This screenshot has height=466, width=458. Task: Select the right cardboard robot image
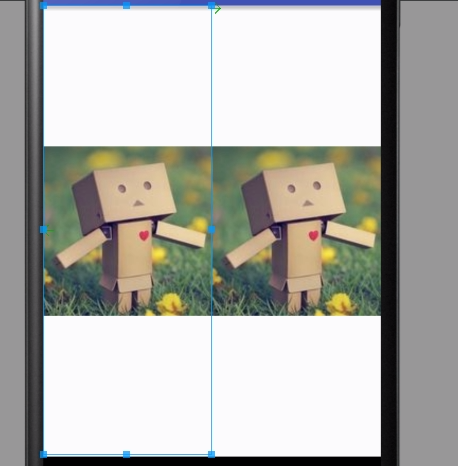297,231
